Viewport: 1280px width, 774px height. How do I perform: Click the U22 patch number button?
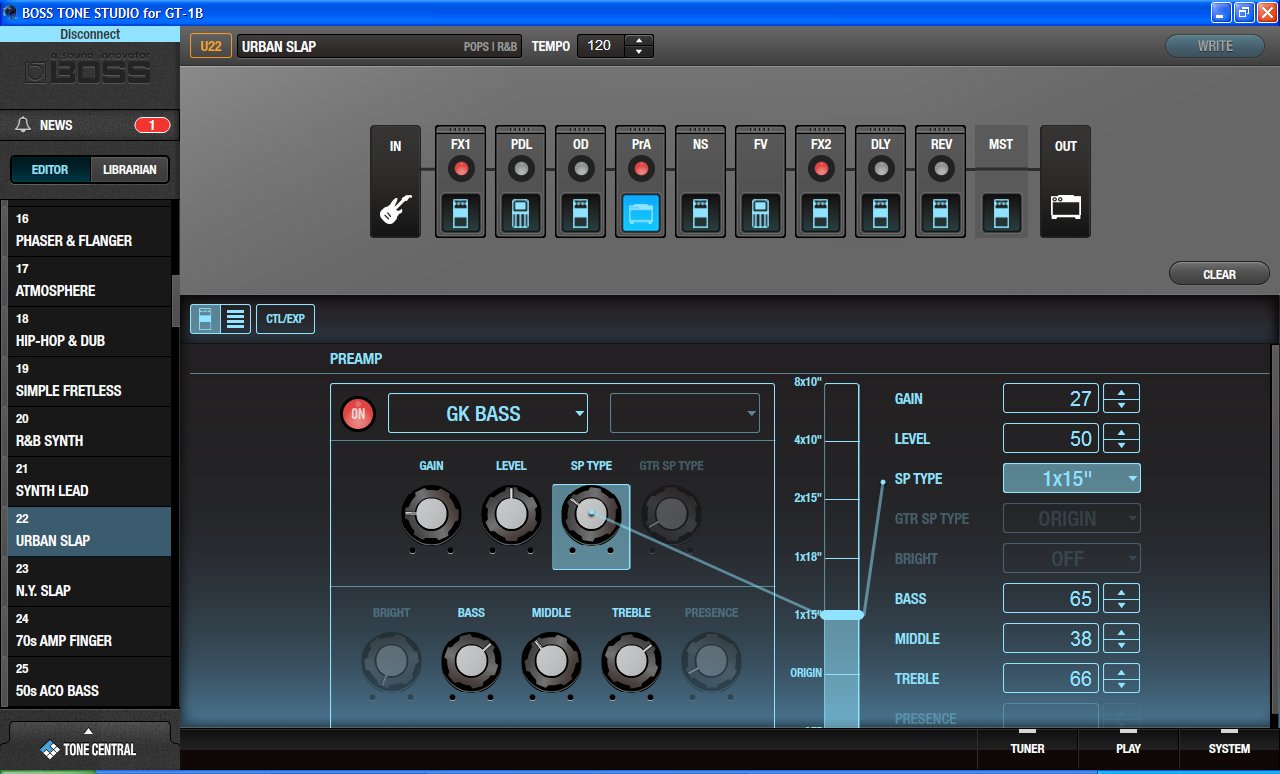[x=210, y=46]
